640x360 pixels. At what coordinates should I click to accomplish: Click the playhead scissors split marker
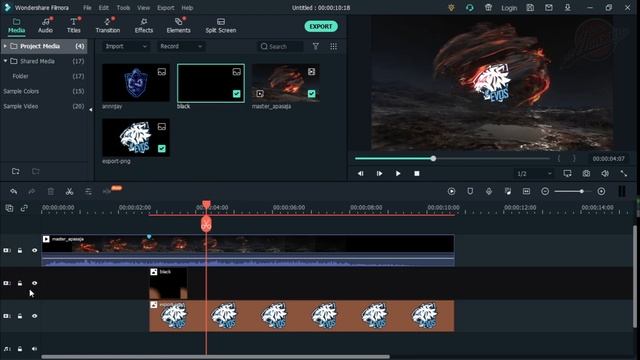coord(206,224)
